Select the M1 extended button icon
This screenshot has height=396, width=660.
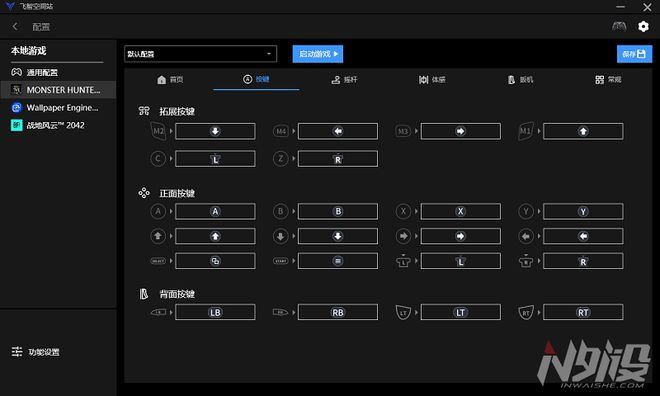click(526, 131)
